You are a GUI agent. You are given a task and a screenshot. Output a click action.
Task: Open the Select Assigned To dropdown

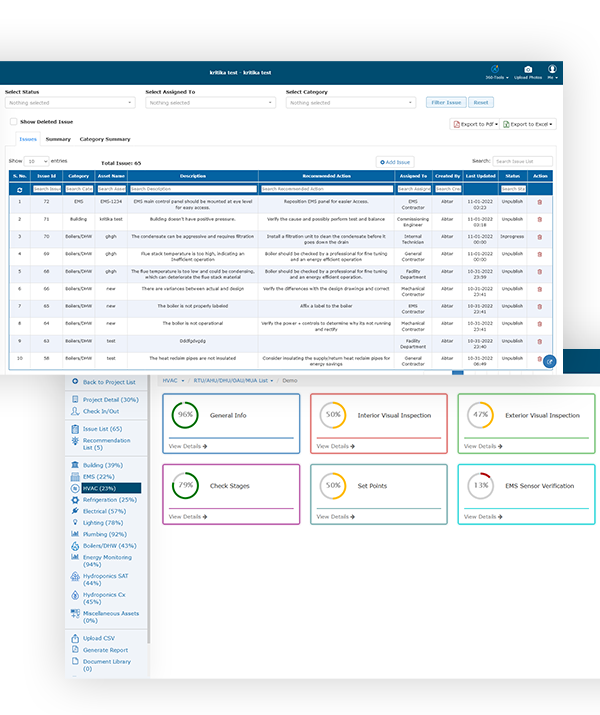(x=211, y=103)
